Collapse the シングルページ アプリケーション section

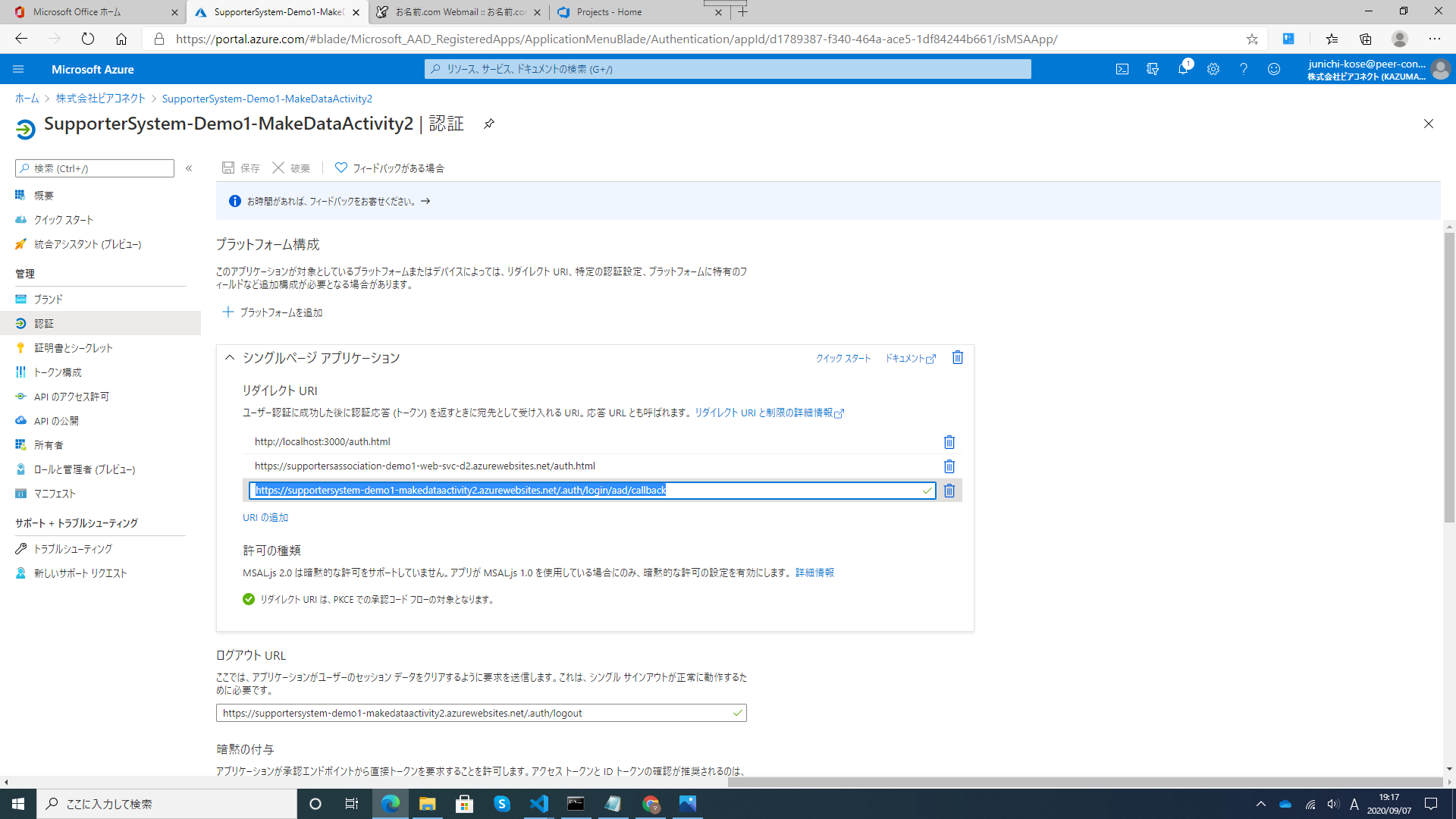pyautogui.click(x=229, y=357)
